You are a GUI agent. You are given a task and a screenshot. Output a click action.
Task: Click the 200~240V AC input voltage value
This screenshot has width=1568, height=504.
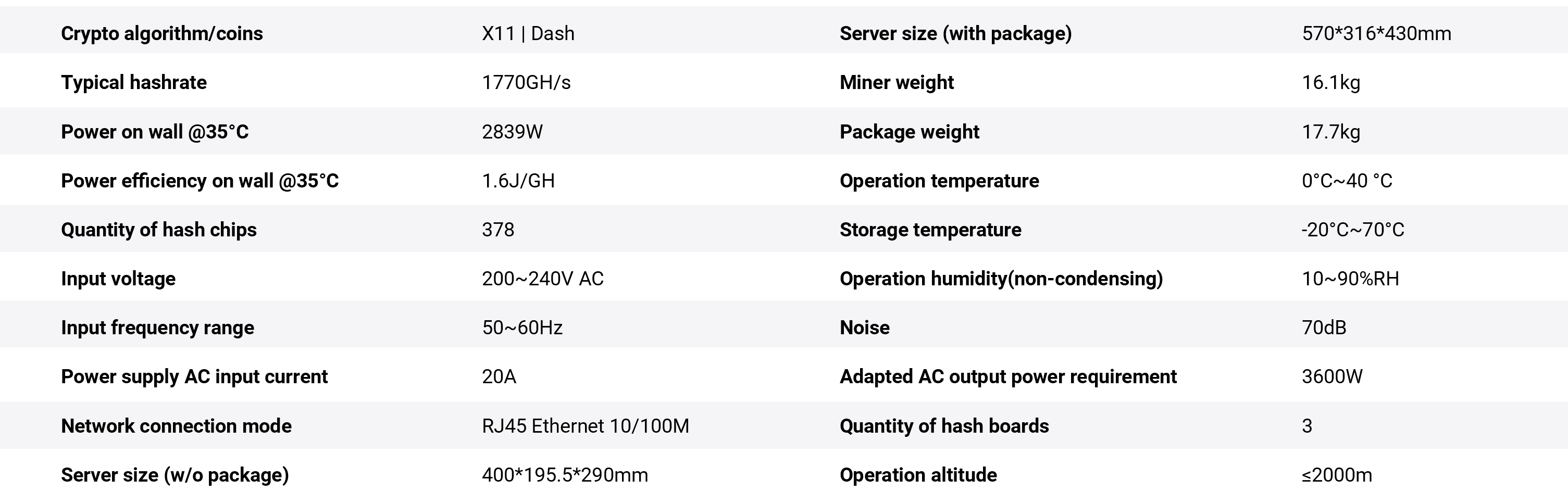(542, 279)
